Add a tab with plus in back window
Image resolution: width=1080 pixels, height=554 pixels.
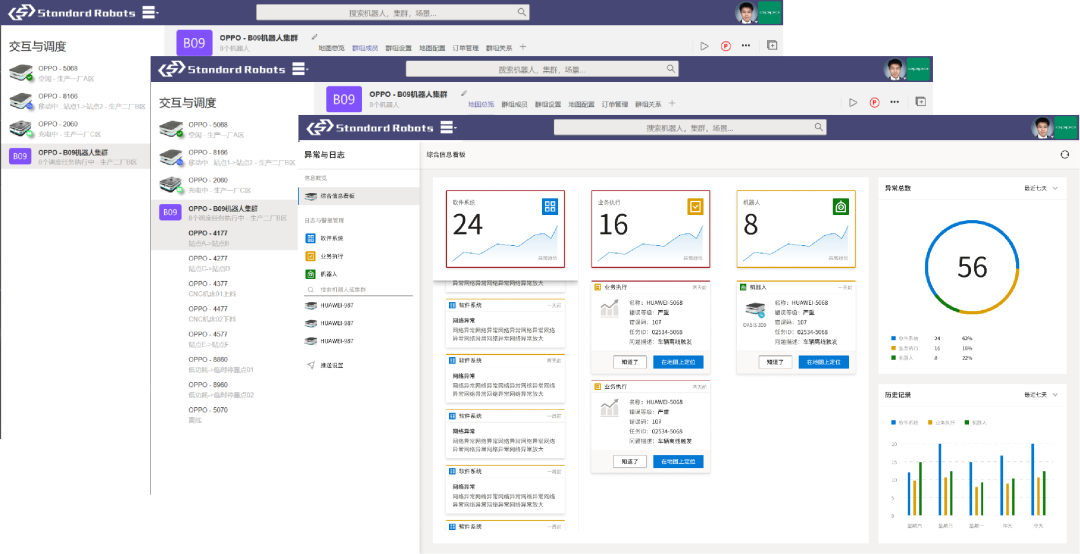click(523, 47)
